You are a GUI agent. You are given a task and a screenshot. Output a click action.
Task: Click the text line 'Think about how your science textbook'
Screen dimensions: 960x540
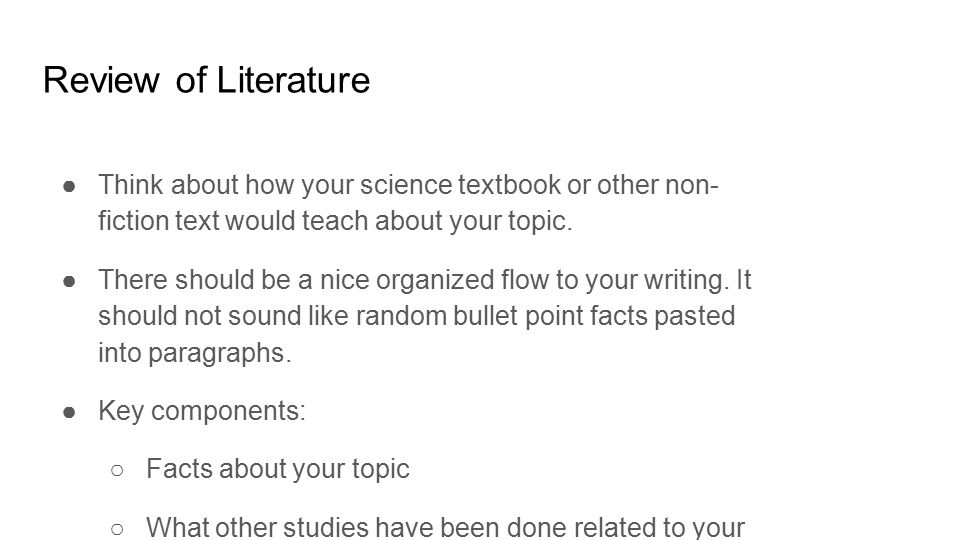pos(408,185)
